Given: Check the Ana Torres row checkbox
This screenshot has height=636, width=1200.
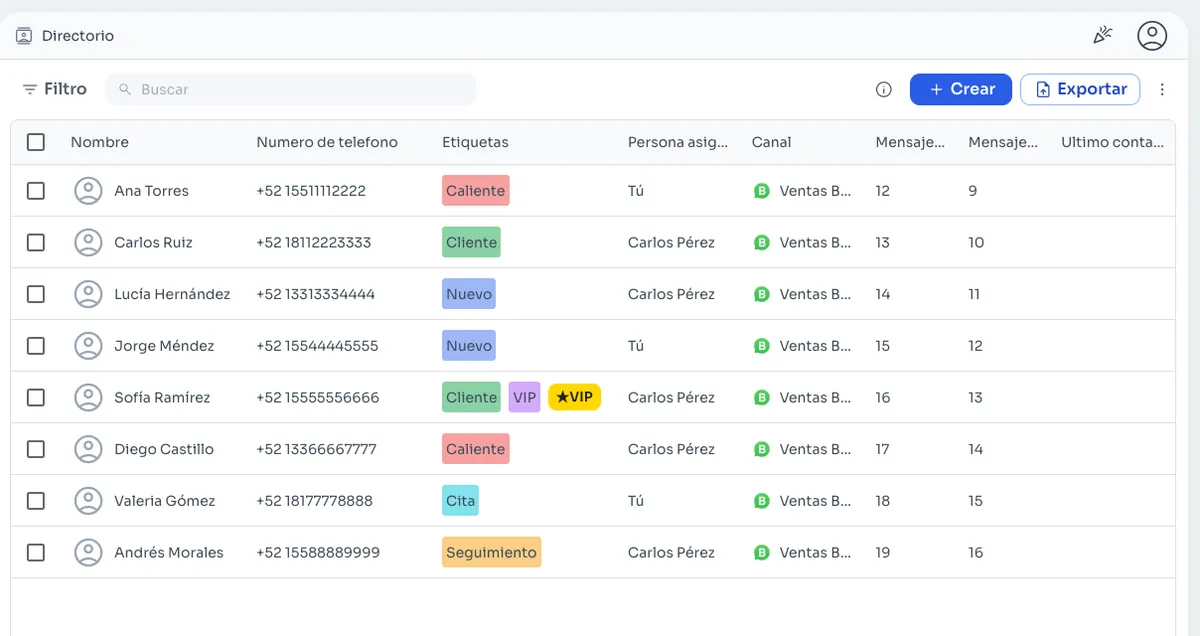Looking at the screenshot, I should click(x=36, y=191).
